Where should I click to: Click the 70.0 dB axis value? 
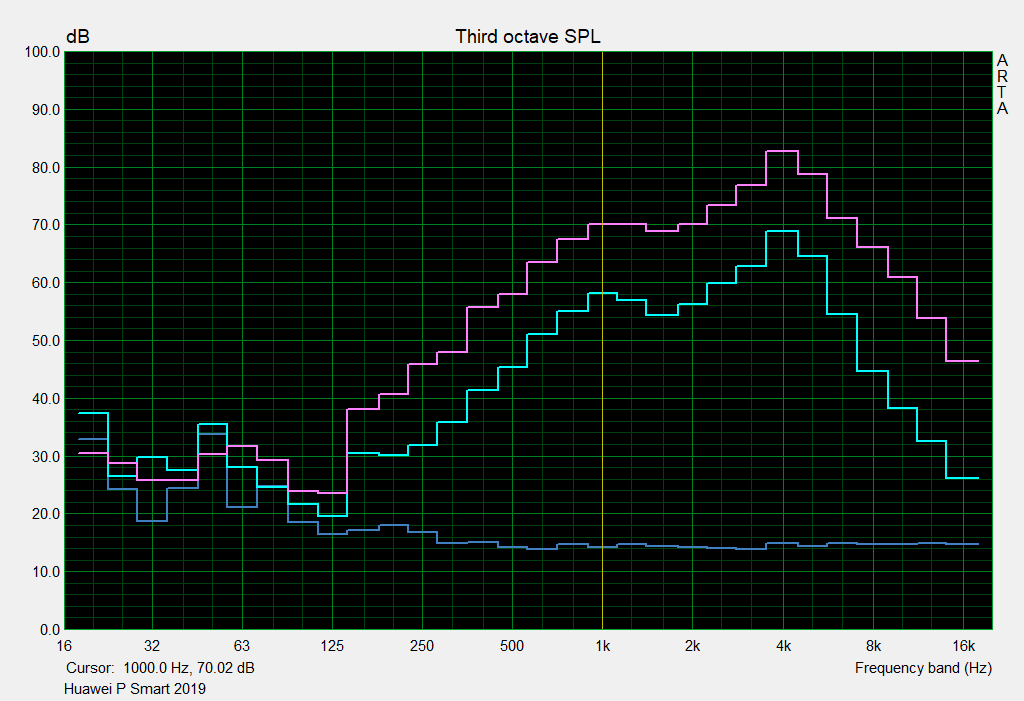46,225
